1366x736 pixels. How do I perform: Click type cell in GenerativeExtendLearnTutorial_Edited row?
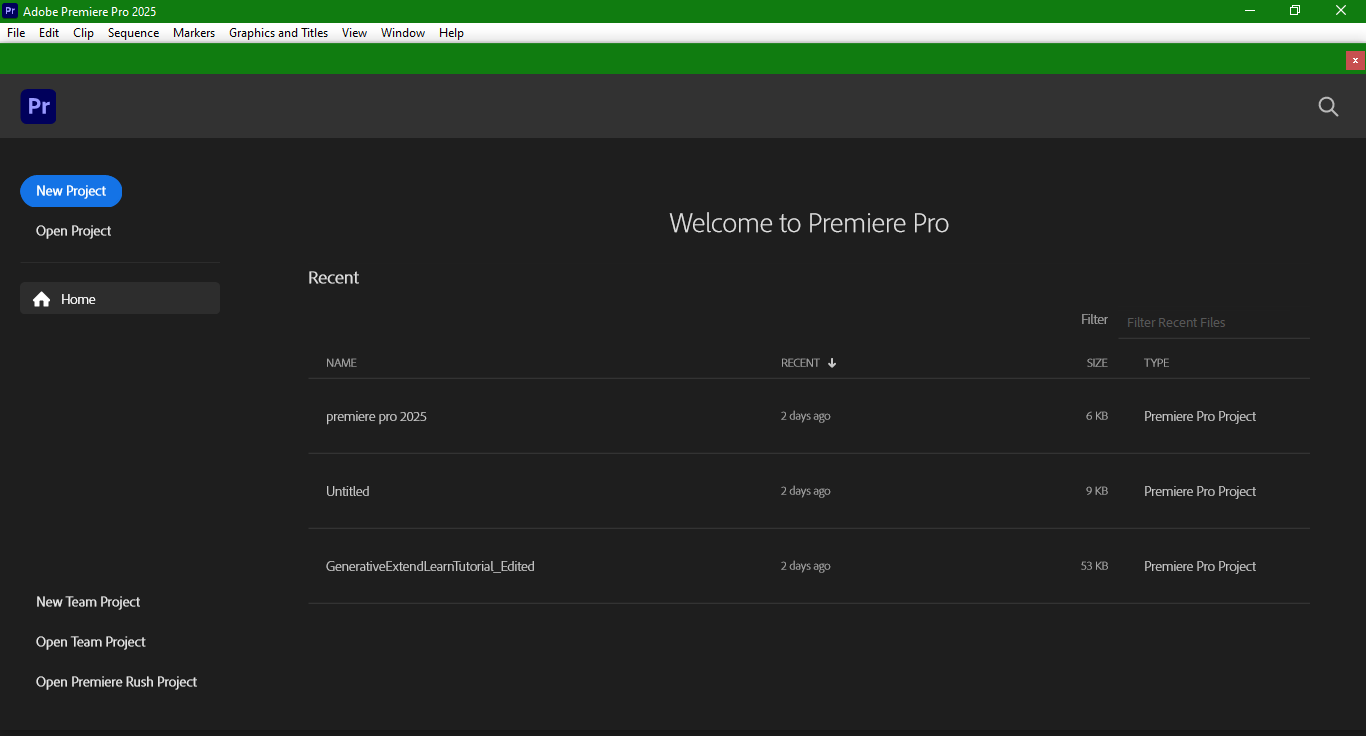(x=1200, y=566)
